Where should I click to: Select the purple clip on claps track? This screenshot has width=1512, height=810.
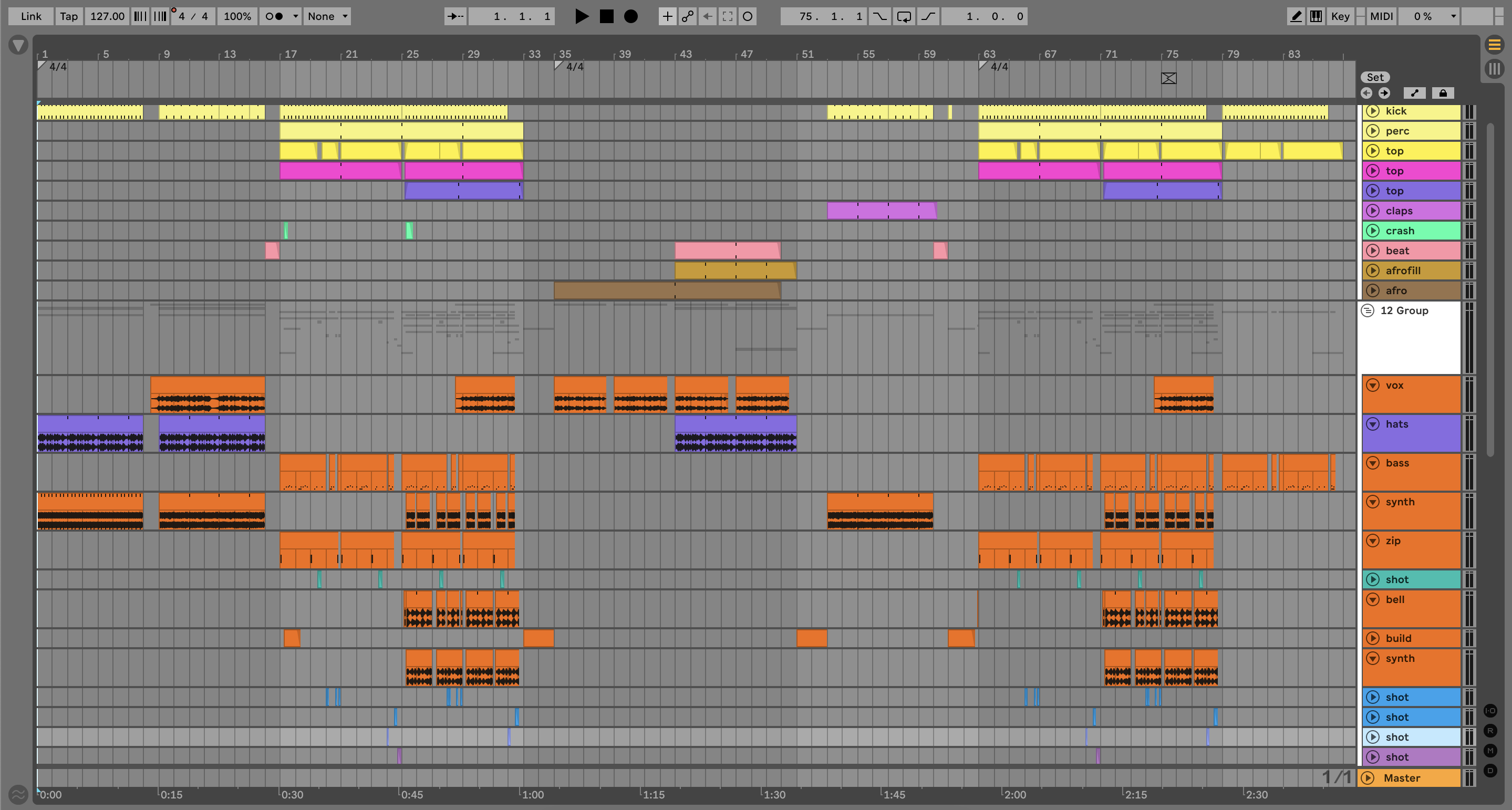(x=882, y=211)
